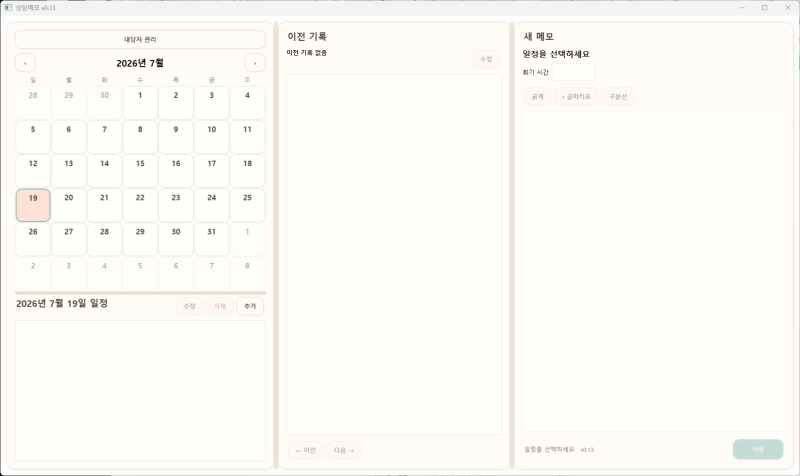Select July 13 on the calendar

(69, 171)
